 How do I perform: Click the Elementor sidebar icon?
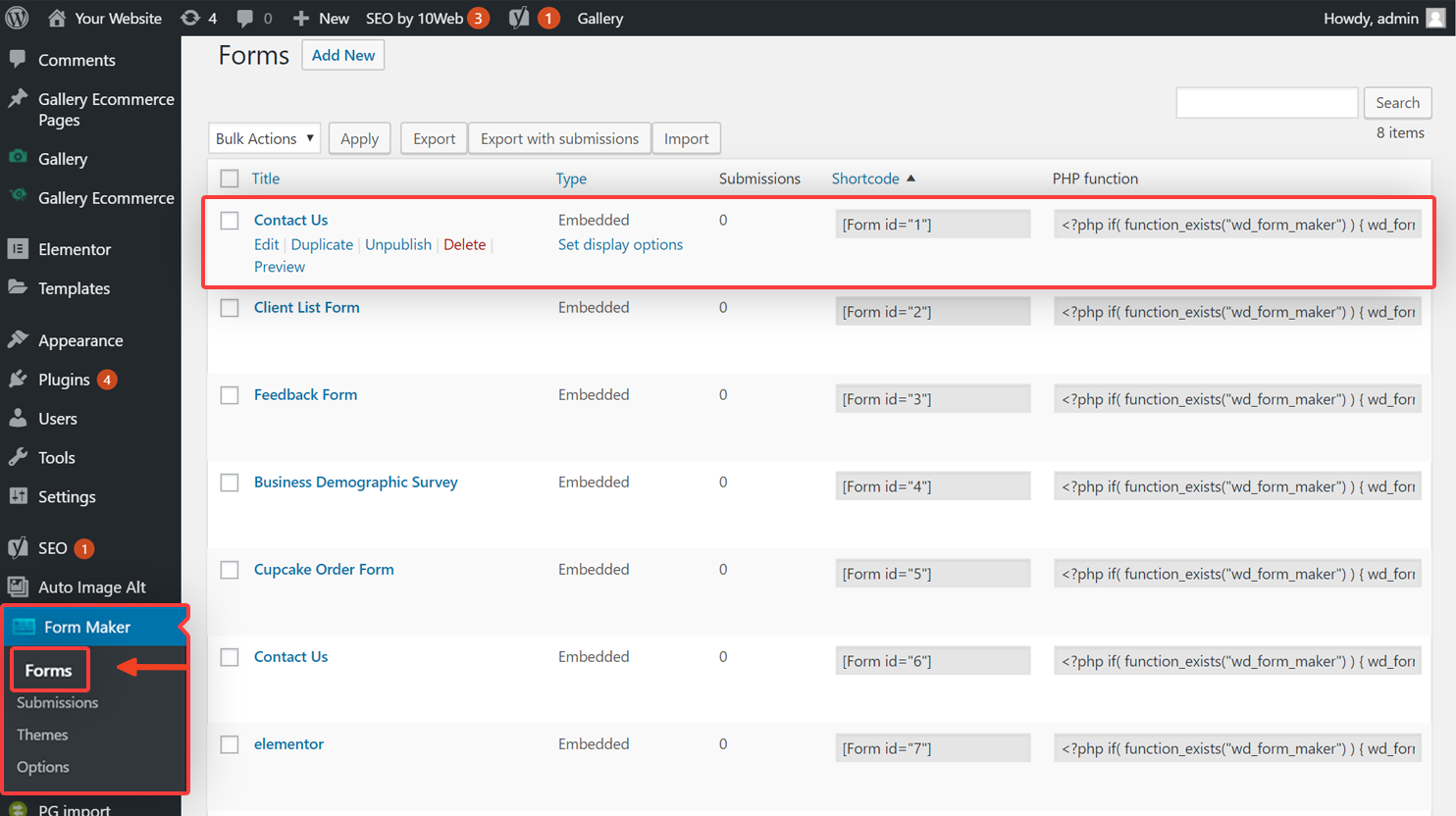(x=18, y=248)
